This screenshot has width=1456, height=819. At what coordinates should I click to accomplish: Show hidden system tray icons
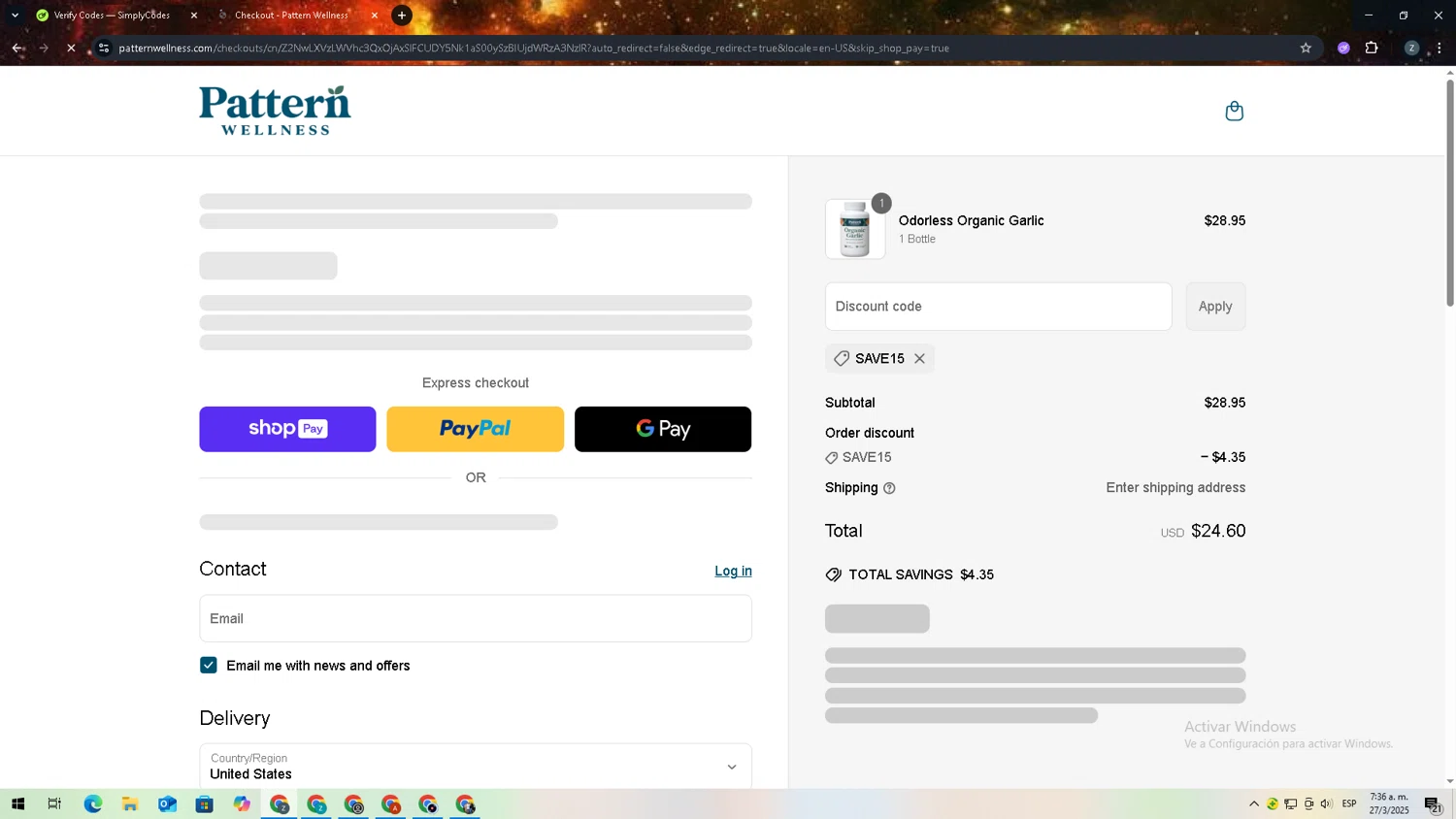[x=1254, y=804]
